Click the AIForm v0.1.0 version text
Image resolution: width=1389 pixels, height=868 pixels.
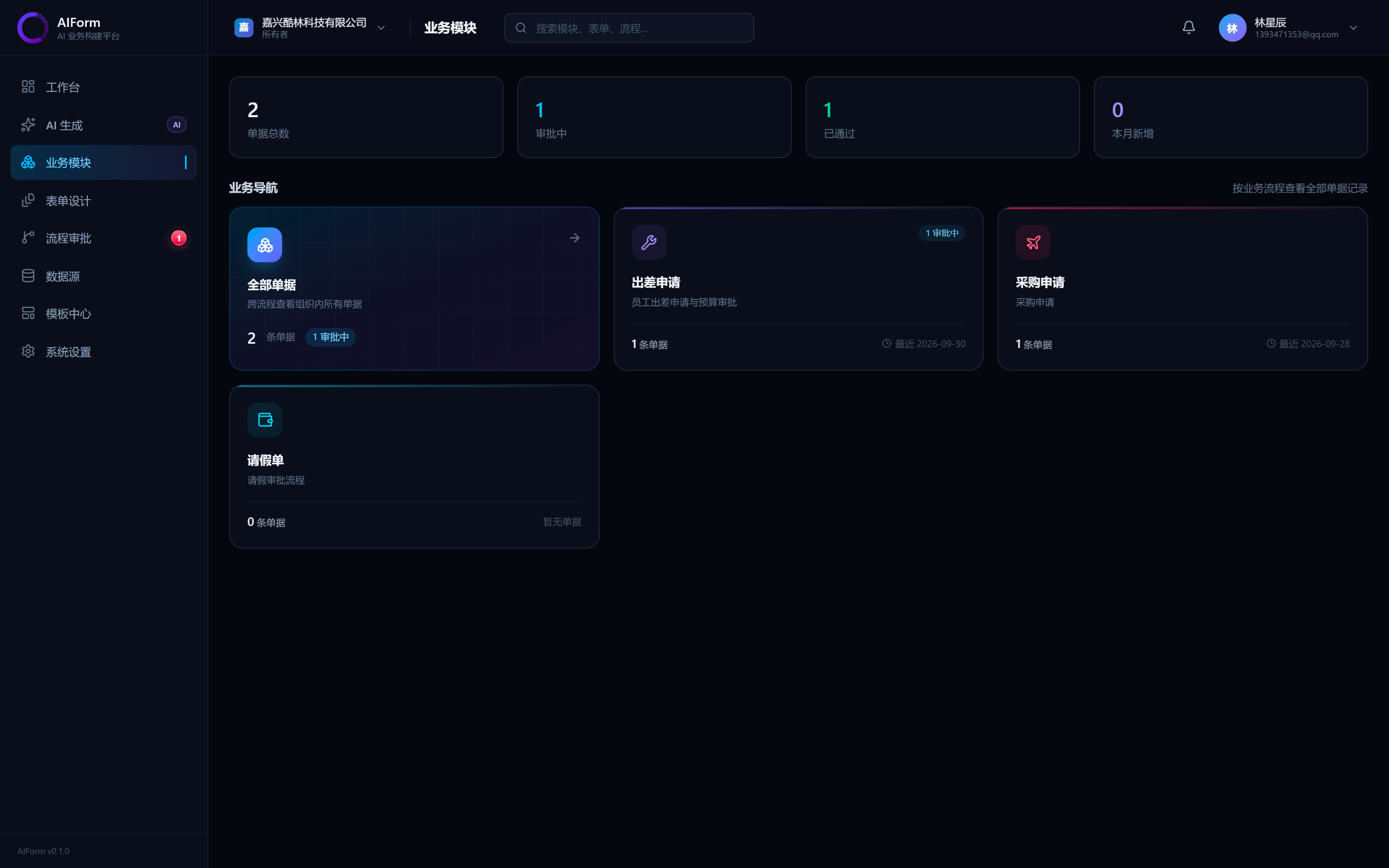coord(43,851)
